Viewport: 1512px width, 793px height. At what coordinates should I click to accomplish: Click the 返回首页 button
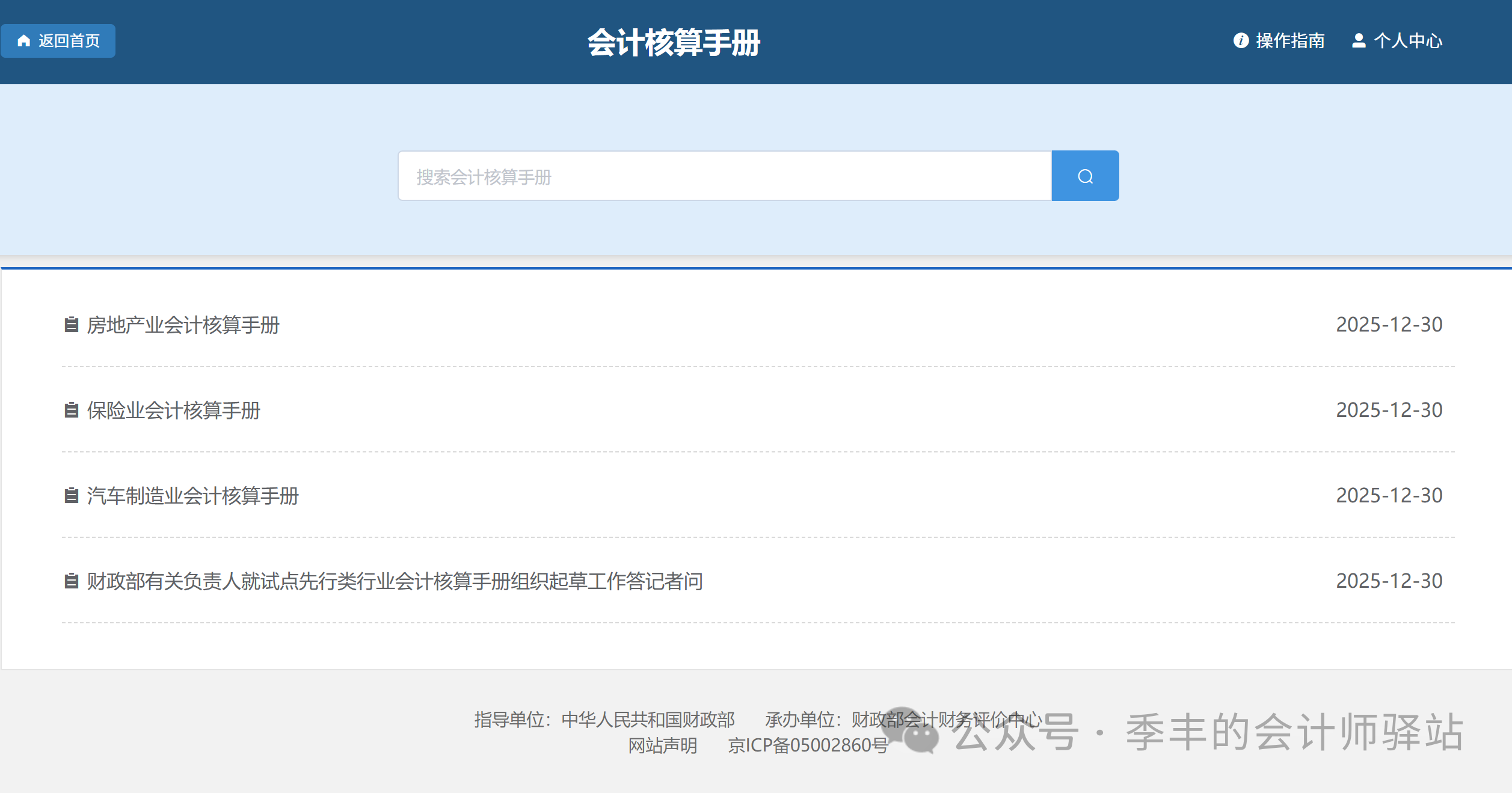click(x=58, y=41)
